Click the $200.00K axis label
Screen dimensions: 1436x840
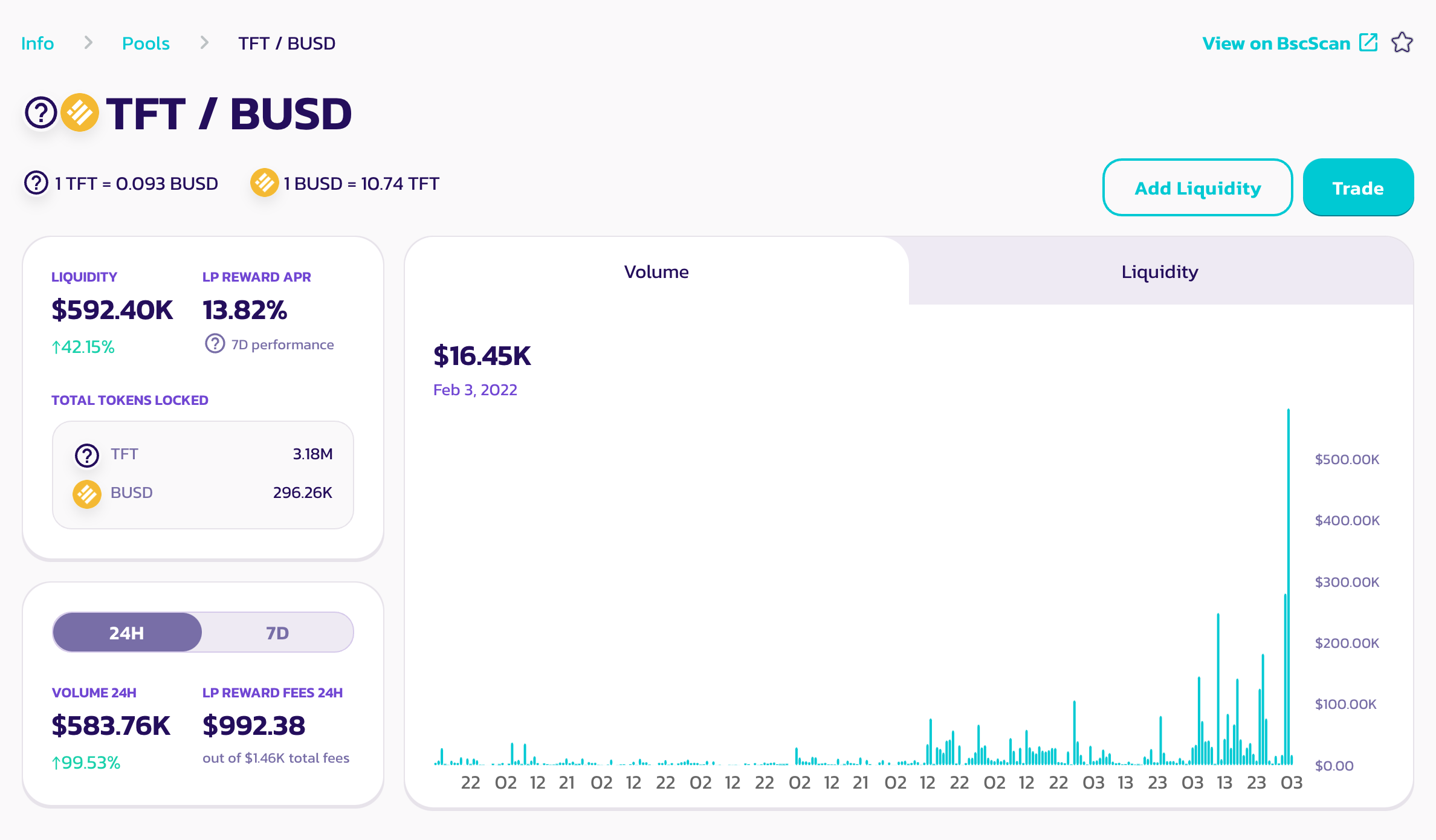coord(1347,643)
